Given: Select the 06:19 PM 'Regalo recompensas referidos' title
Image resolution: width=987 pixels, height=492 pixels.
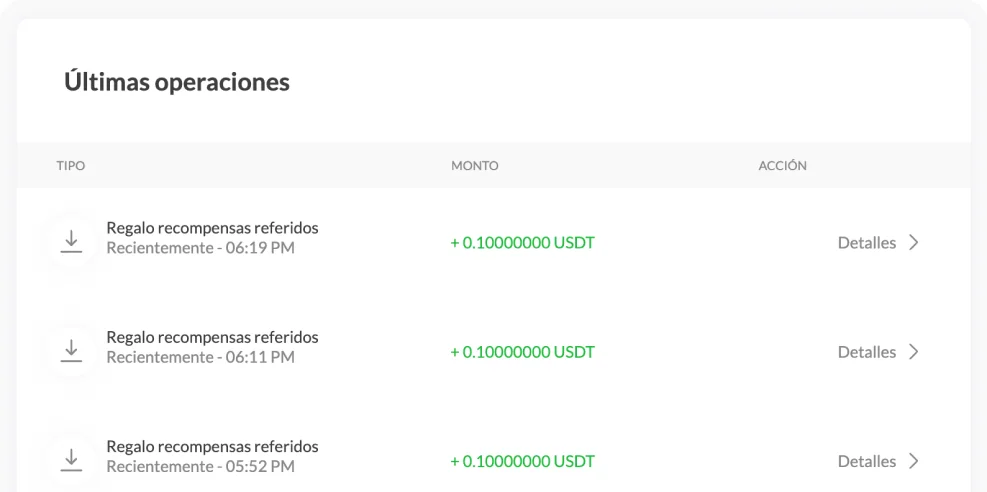Looking at the screenshot, I should (212, 229).
